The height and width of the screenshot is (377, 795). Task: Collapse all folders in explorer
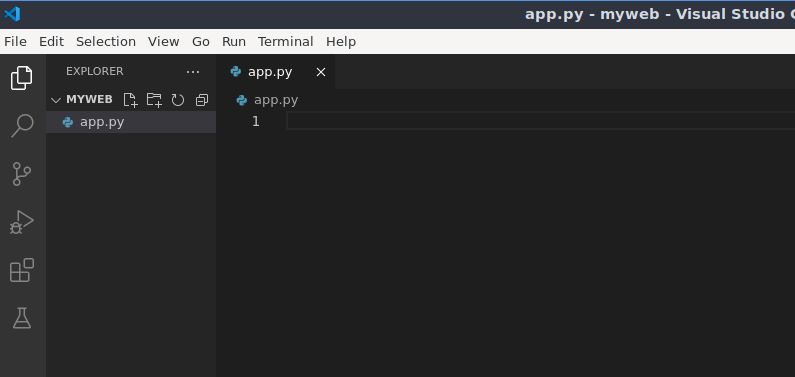(202, 100)
